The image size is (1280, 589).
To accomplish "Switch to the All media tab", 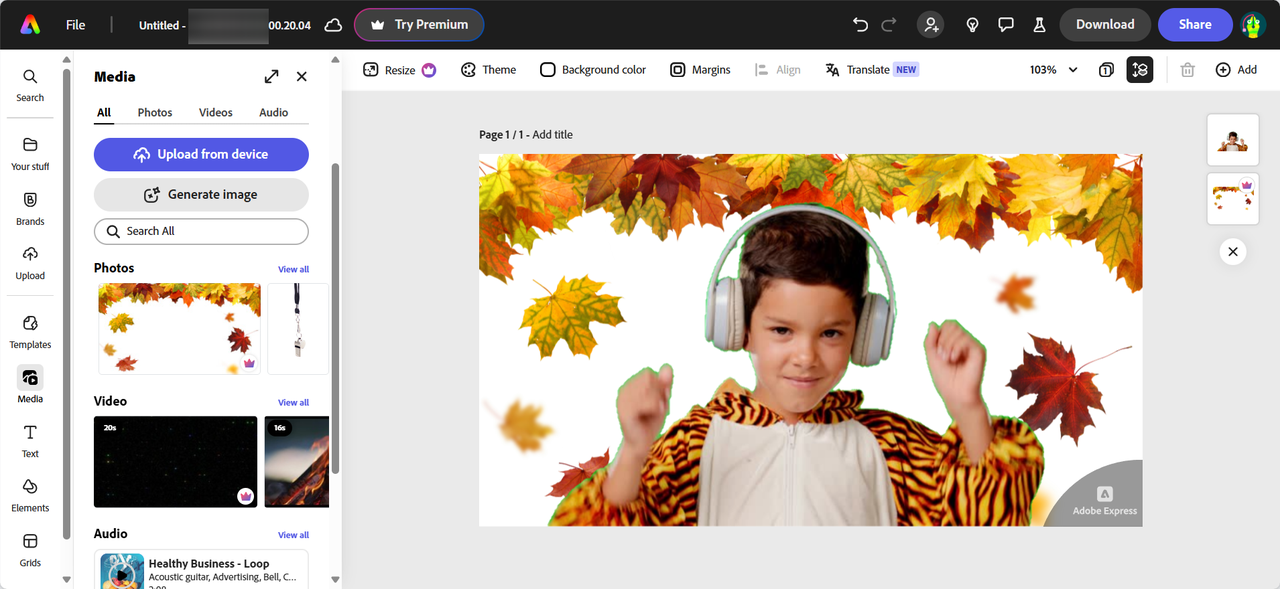I will pyautogui.click(x=104, y=113).
